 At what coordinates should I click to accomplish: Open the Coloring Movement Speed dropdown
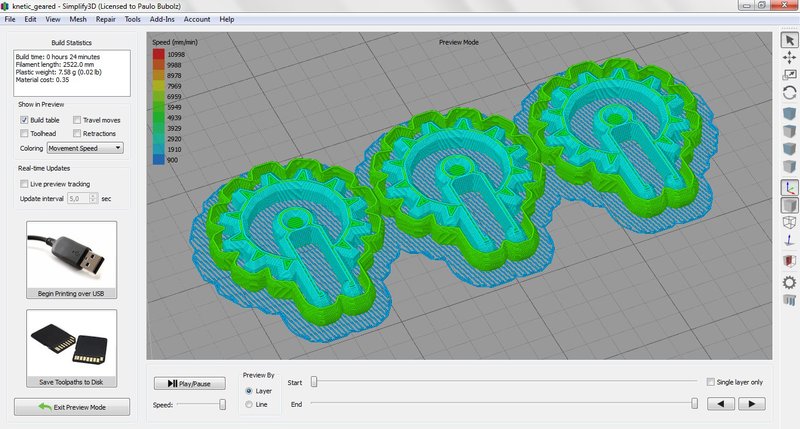pyautogui.click(x=85, y=148)
